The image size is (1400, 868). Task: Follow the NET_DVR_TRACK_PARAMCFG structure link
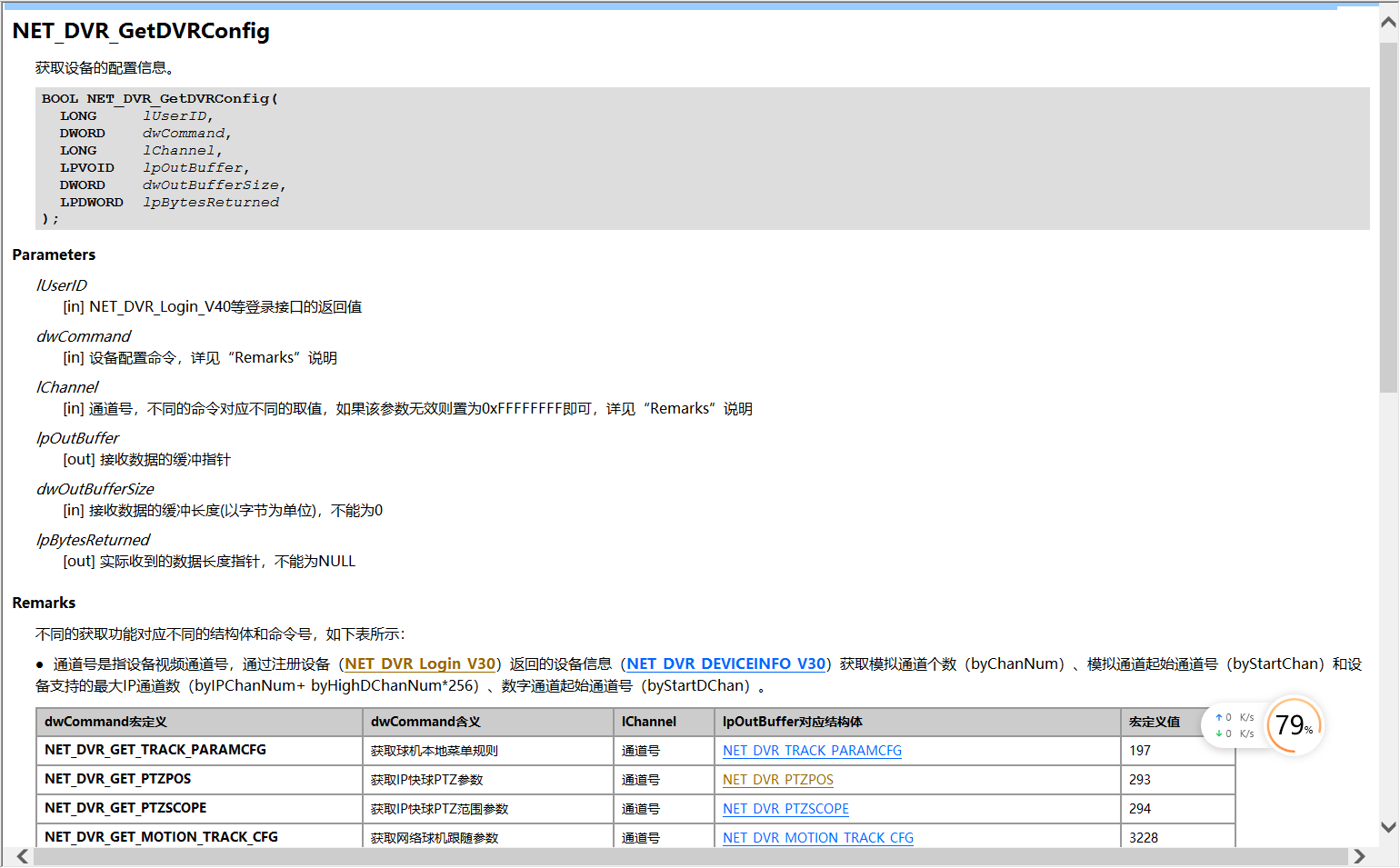[x=812, y=751]
